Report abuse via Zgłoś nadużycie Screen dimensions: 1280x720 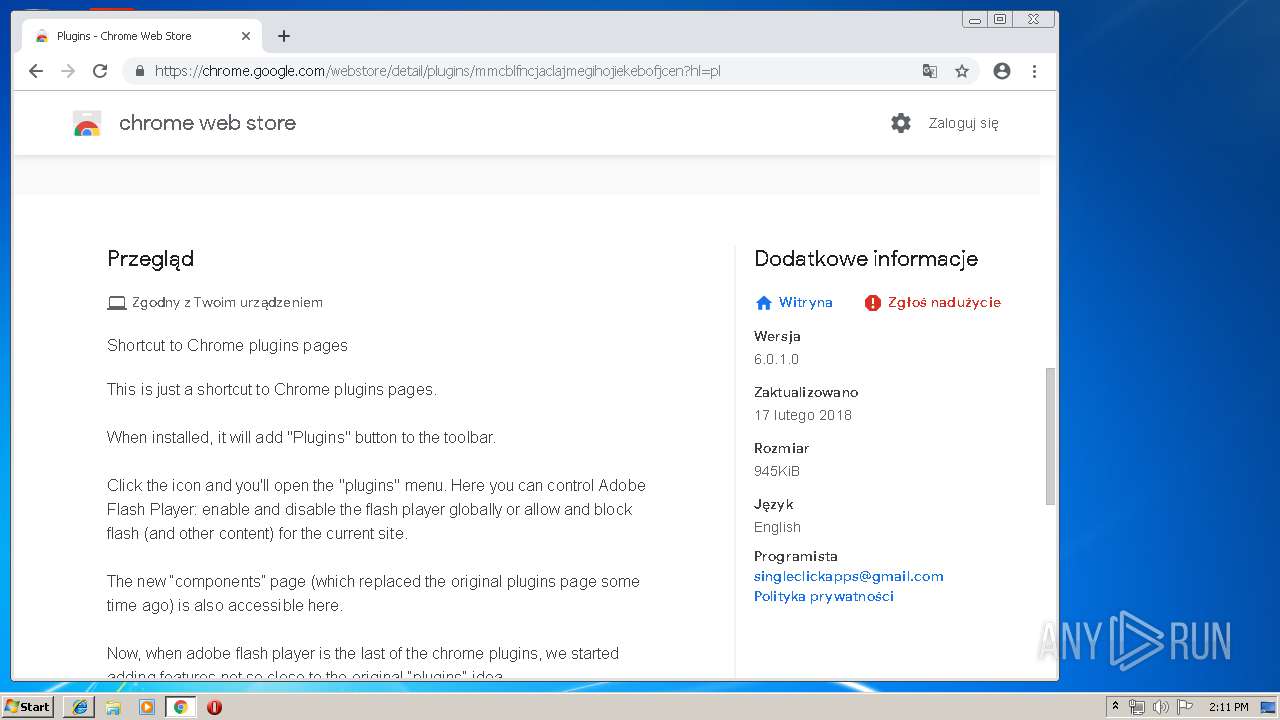coord(944,302)
